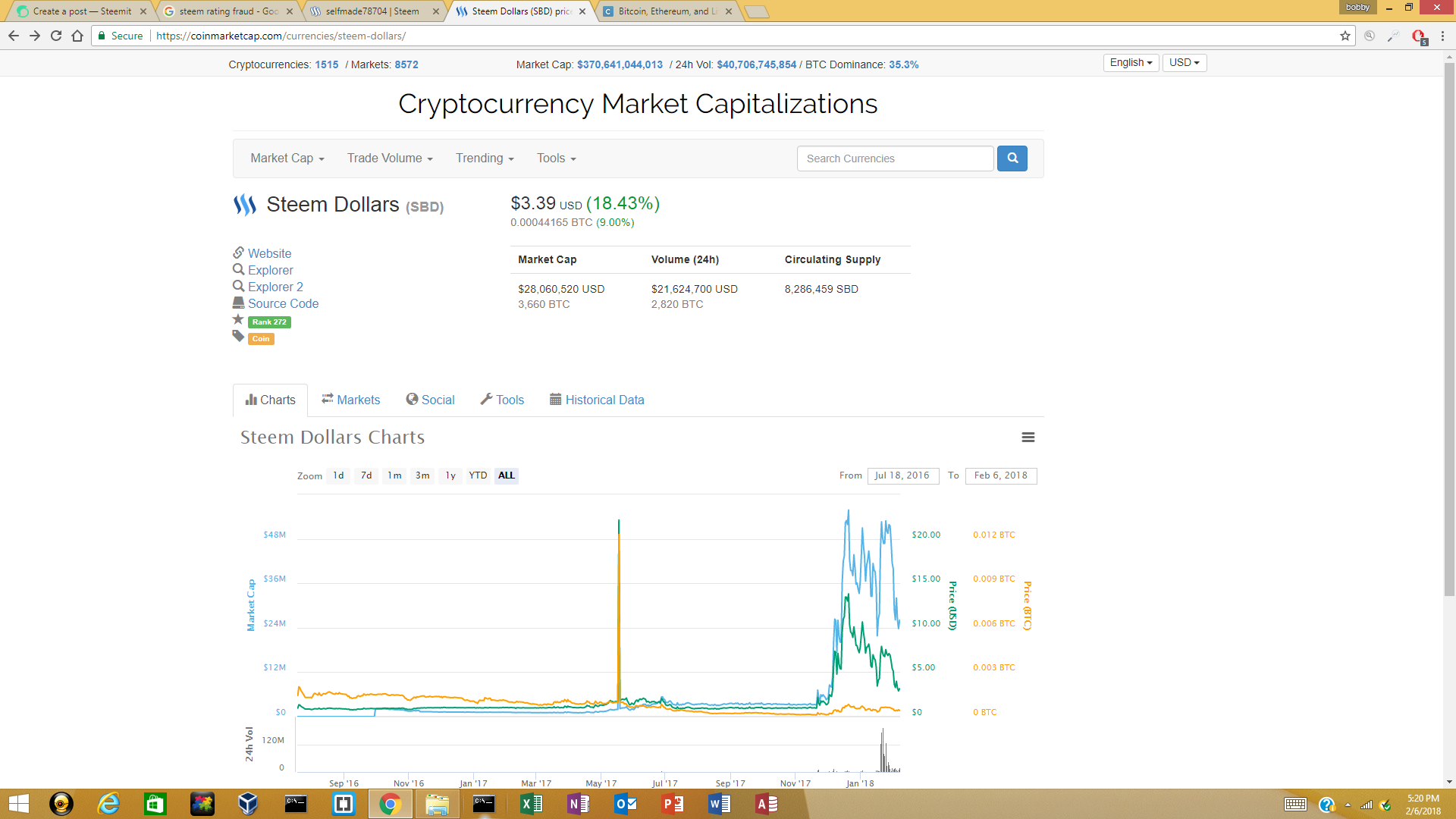Open the USD currency dropdown
This screenshot has width=1456, height=819.
point(1184,63)
